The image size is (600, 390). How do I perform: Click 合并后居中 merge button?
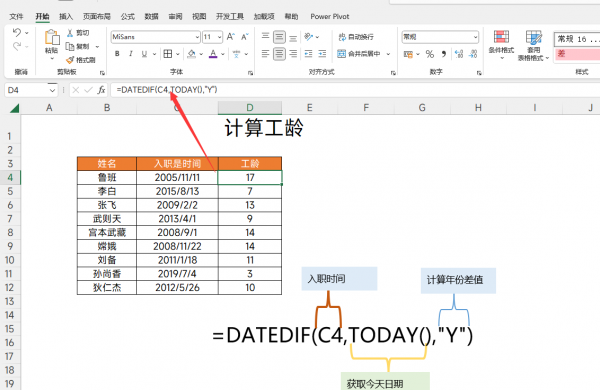[x=359, y=54]
